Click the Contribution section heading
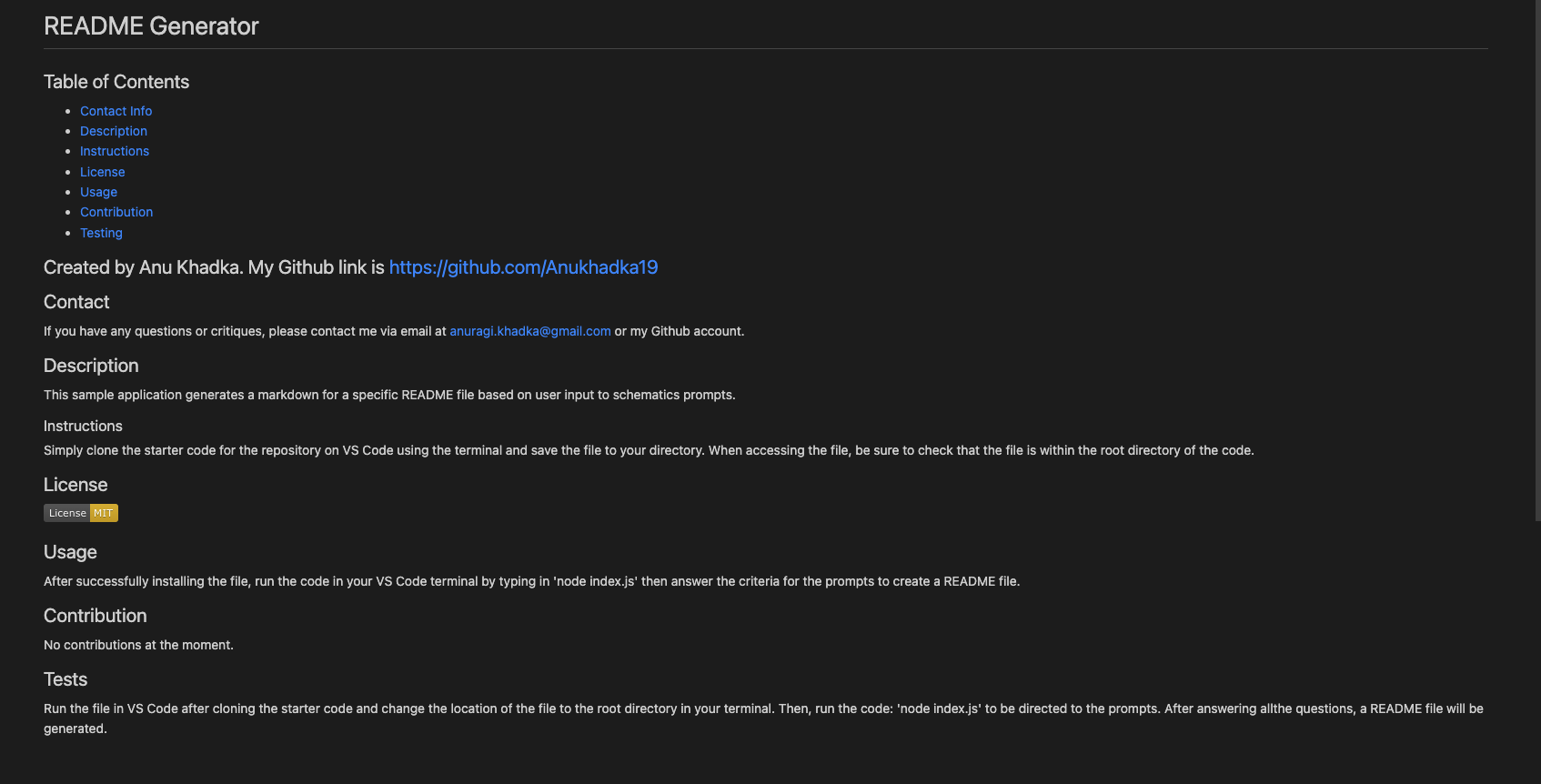Screen dimensions: 1541x784 96,616
